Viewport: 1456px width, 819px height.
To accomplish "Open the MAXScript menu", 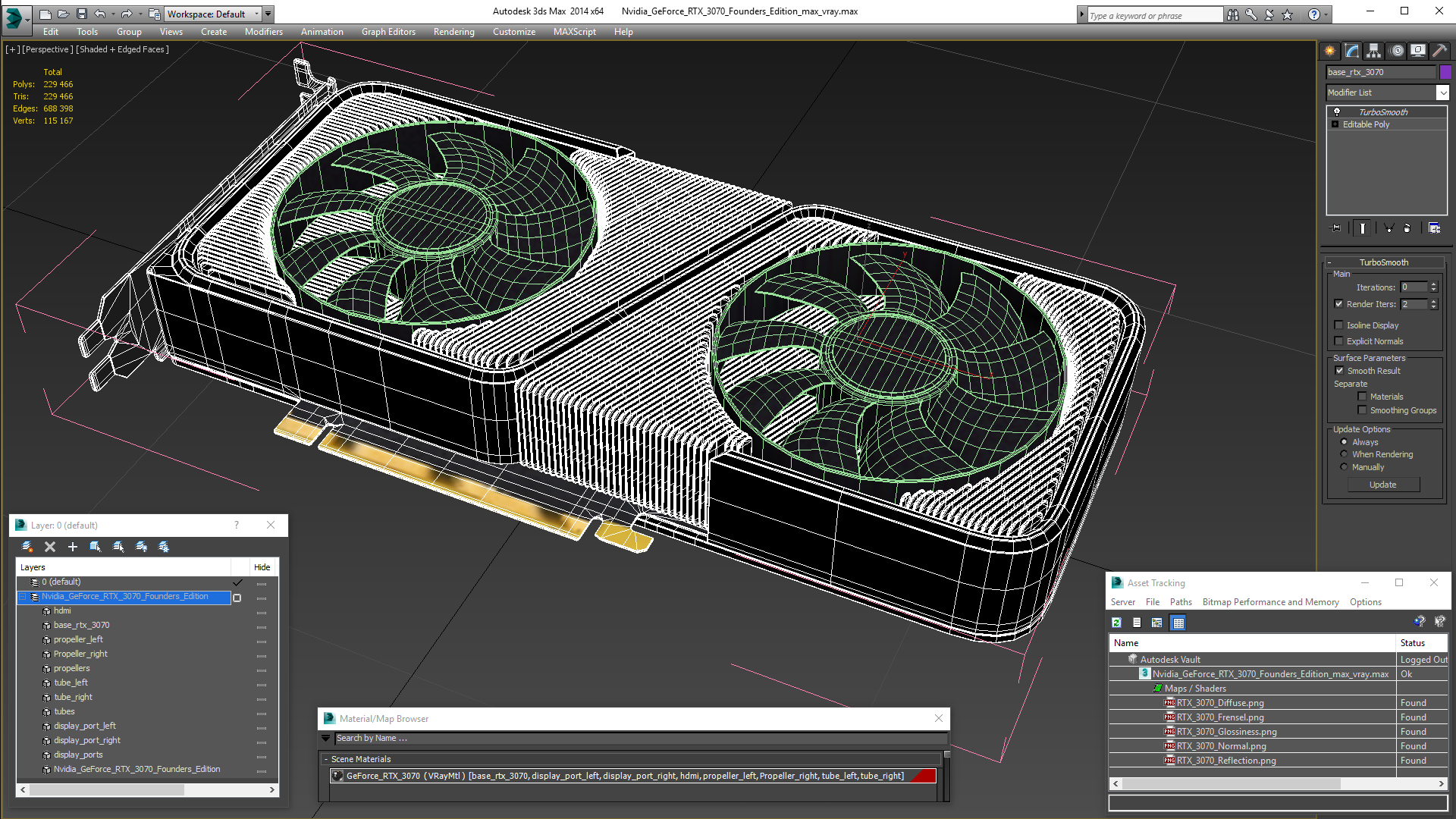I will click(574, 32).
